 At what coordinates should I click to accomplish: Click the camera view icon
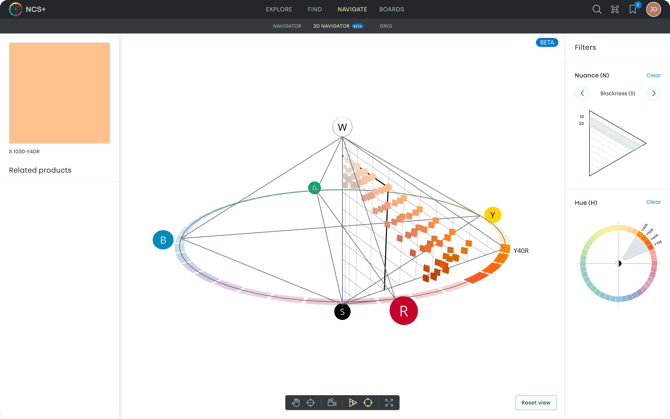coord(331,403)
